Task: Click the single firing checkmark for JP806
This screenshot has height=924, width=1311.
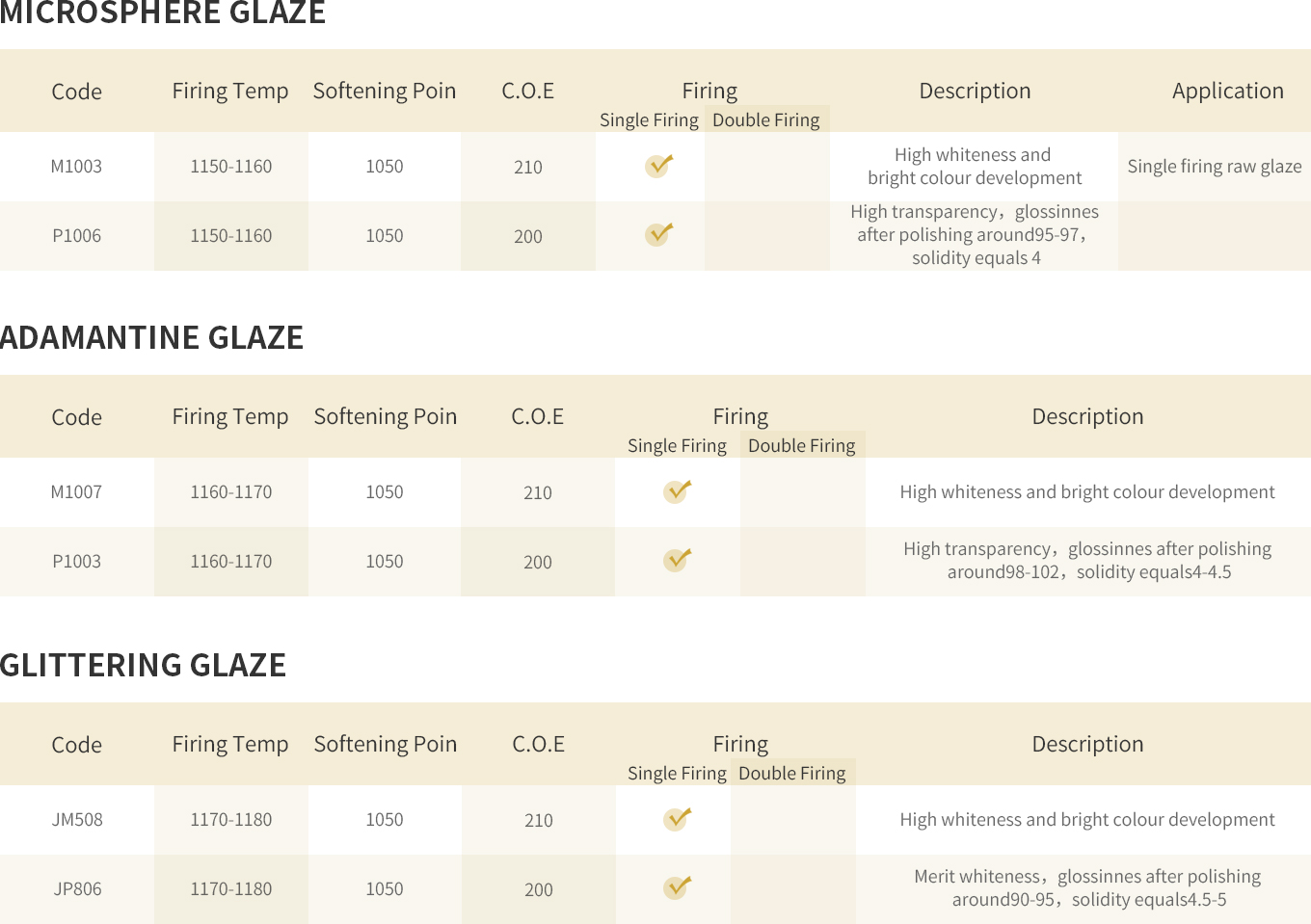Action: [677, 887]
